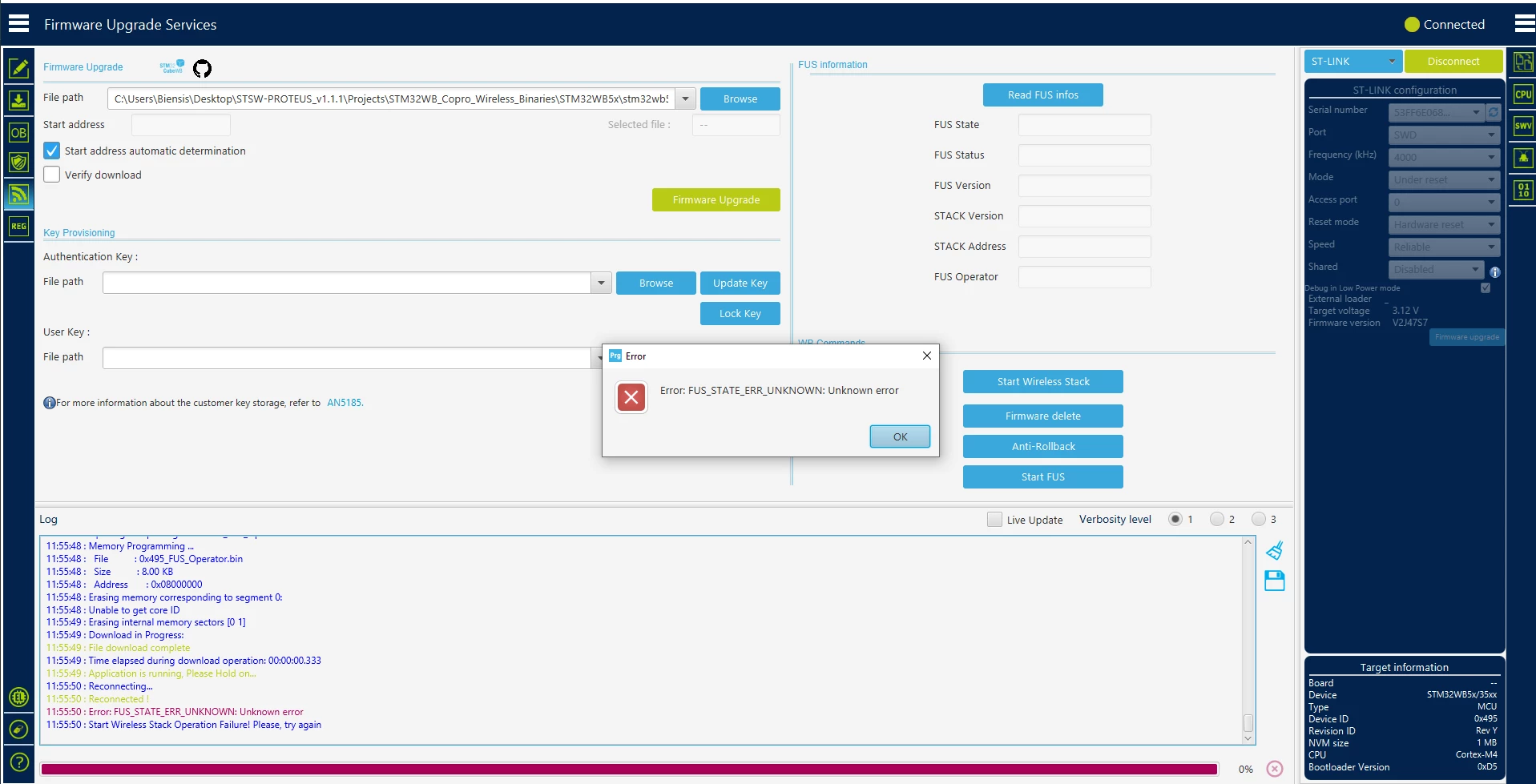This screenshot has width=1536, height=784.
Task: Open the bug fault analyzer icon
Action: 1523,158
